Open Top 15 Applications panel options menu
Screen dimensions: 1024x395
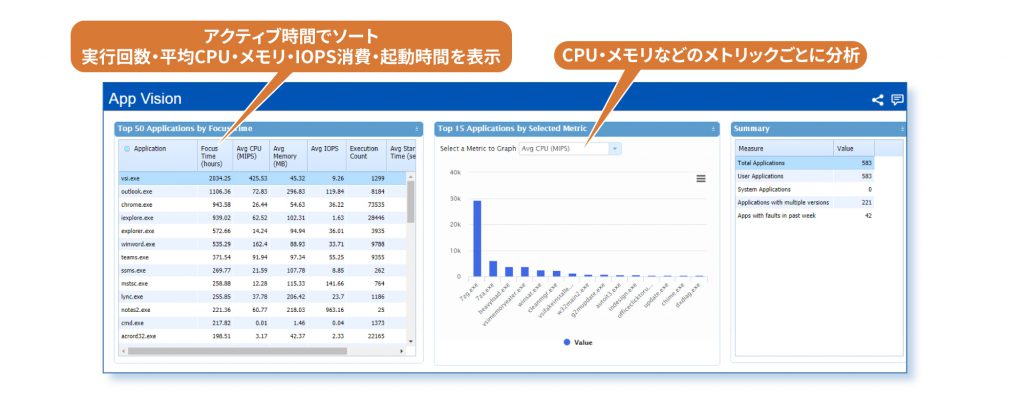(714, 129)
